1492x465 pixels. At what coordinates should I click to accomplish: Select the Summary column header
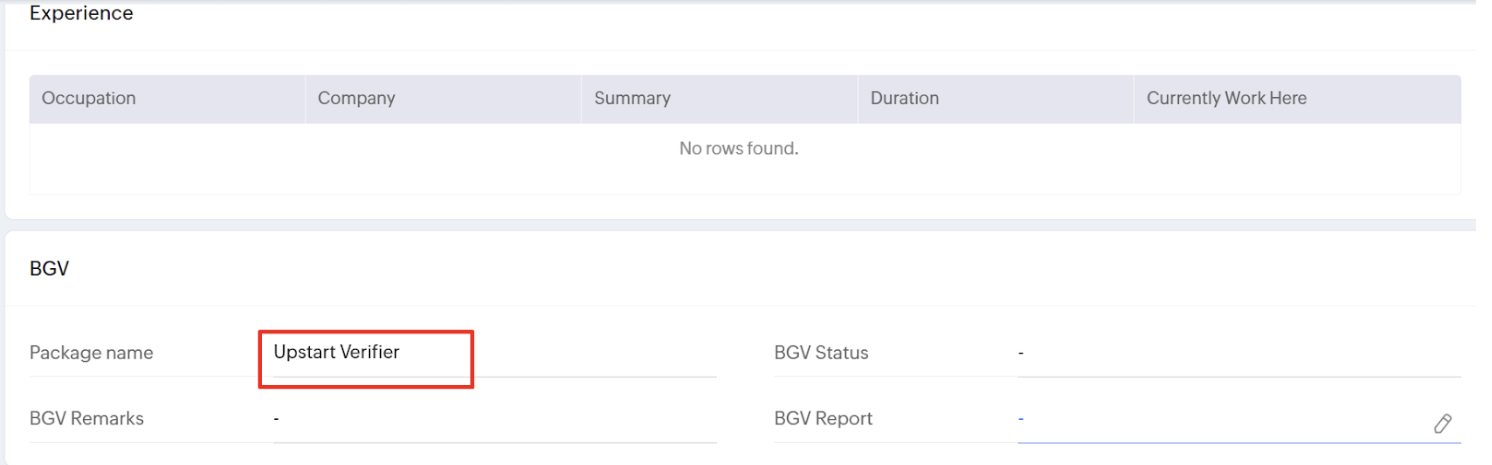click(632, 98)
